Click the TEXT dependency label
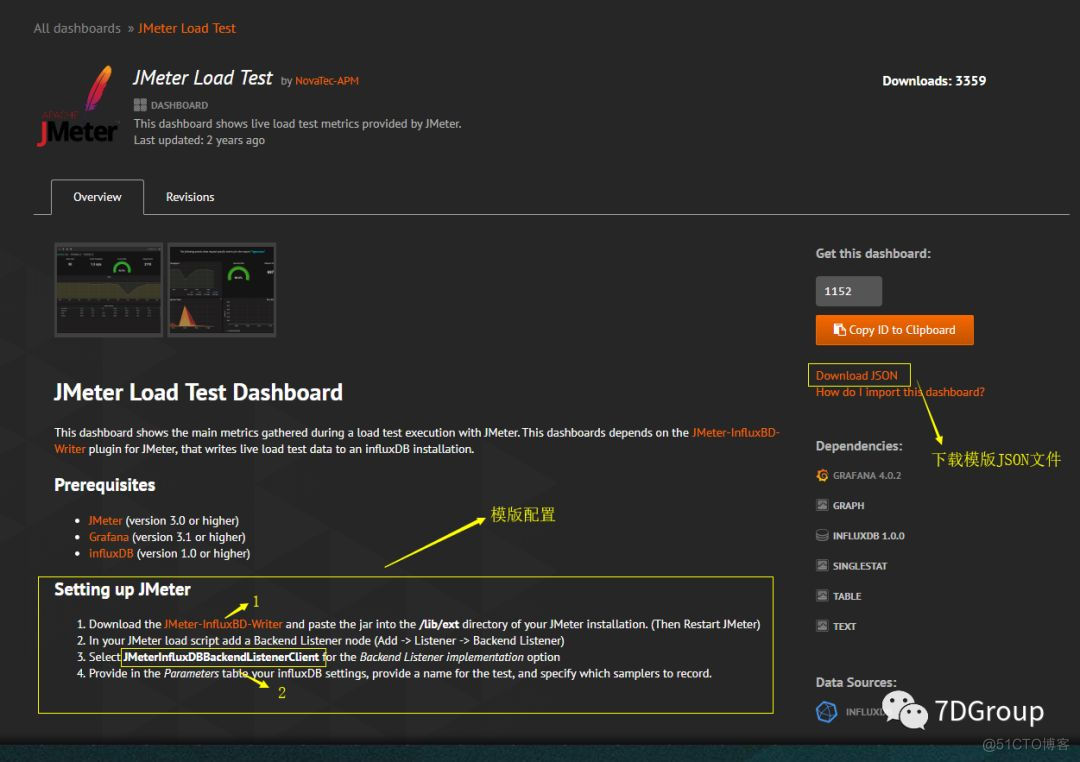Screen dimensions: 1080x762 point(844,626)
